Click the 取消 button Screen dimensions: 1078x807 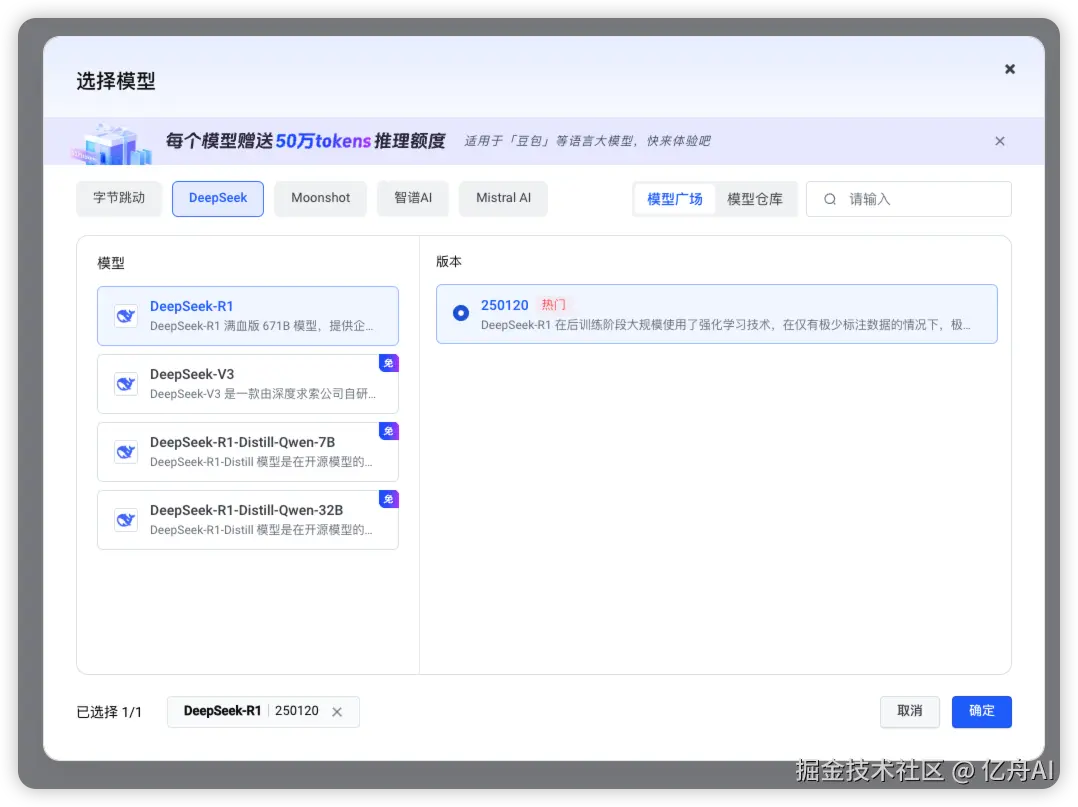click(910, 711)
